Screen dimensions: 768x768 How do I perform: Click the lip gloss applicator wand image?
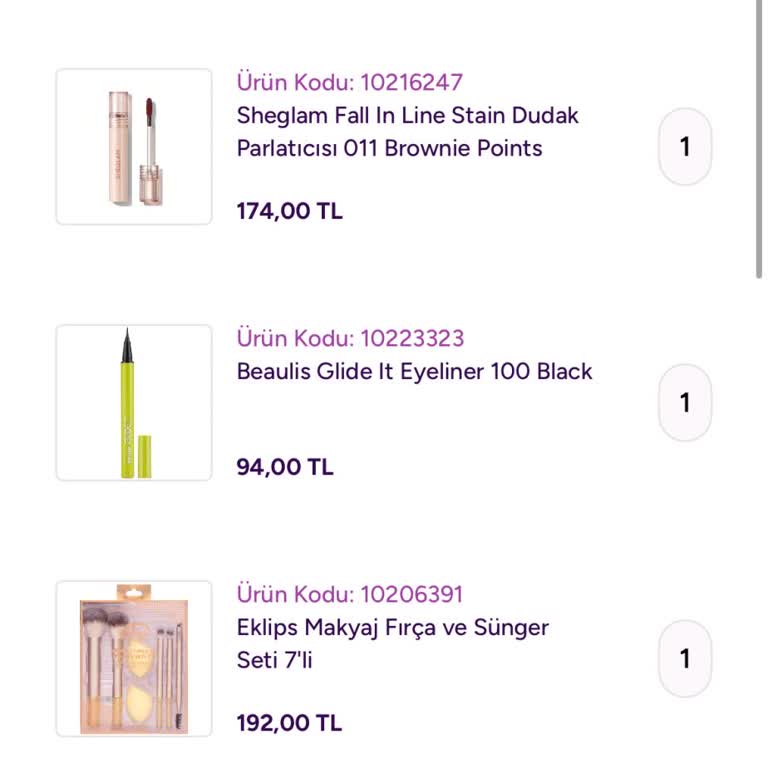(151, 151)
